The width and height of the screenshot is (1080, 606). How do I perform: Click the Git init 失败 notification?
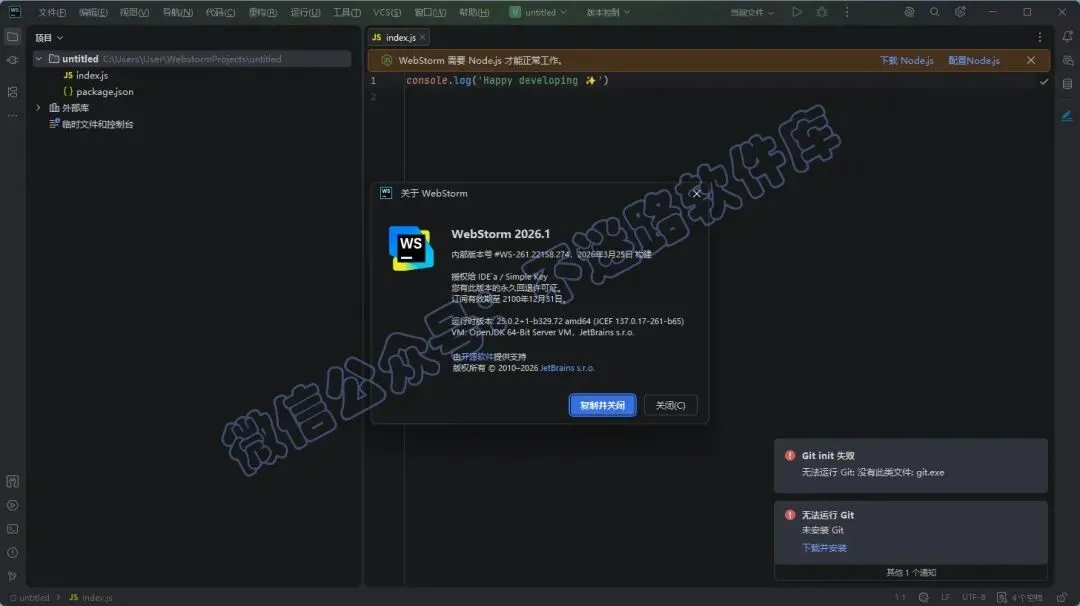tap(911, 466)
